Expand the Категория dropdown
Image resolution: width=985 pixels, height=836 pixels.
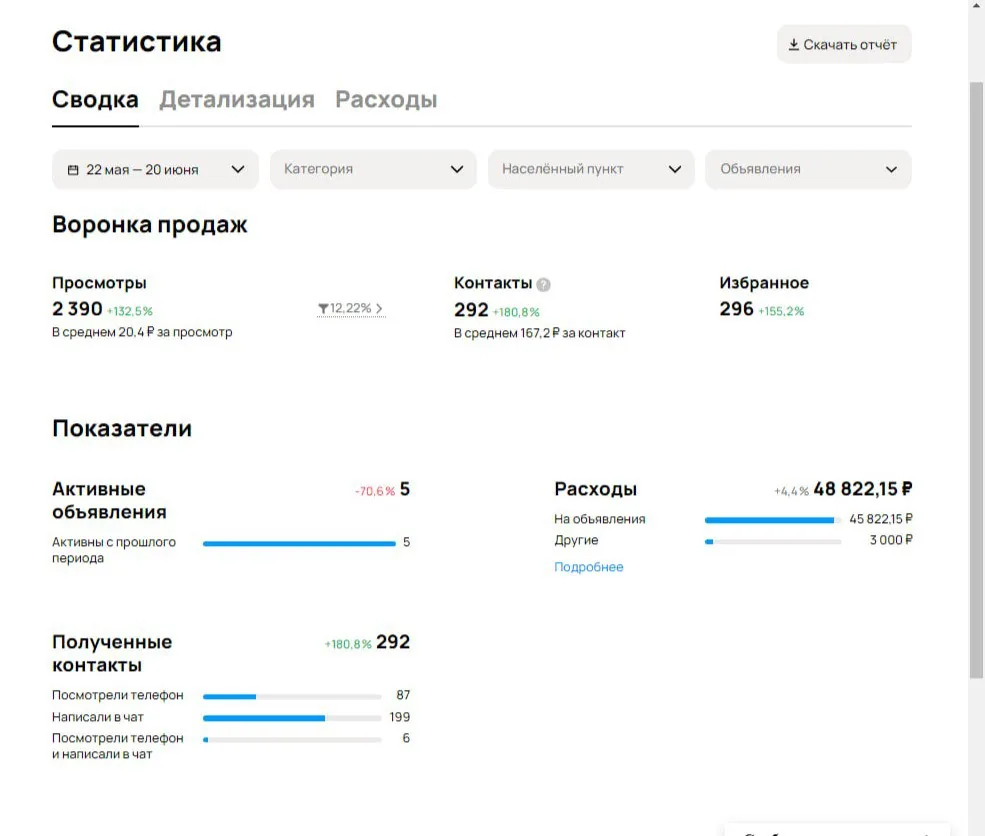click(373, 170)
